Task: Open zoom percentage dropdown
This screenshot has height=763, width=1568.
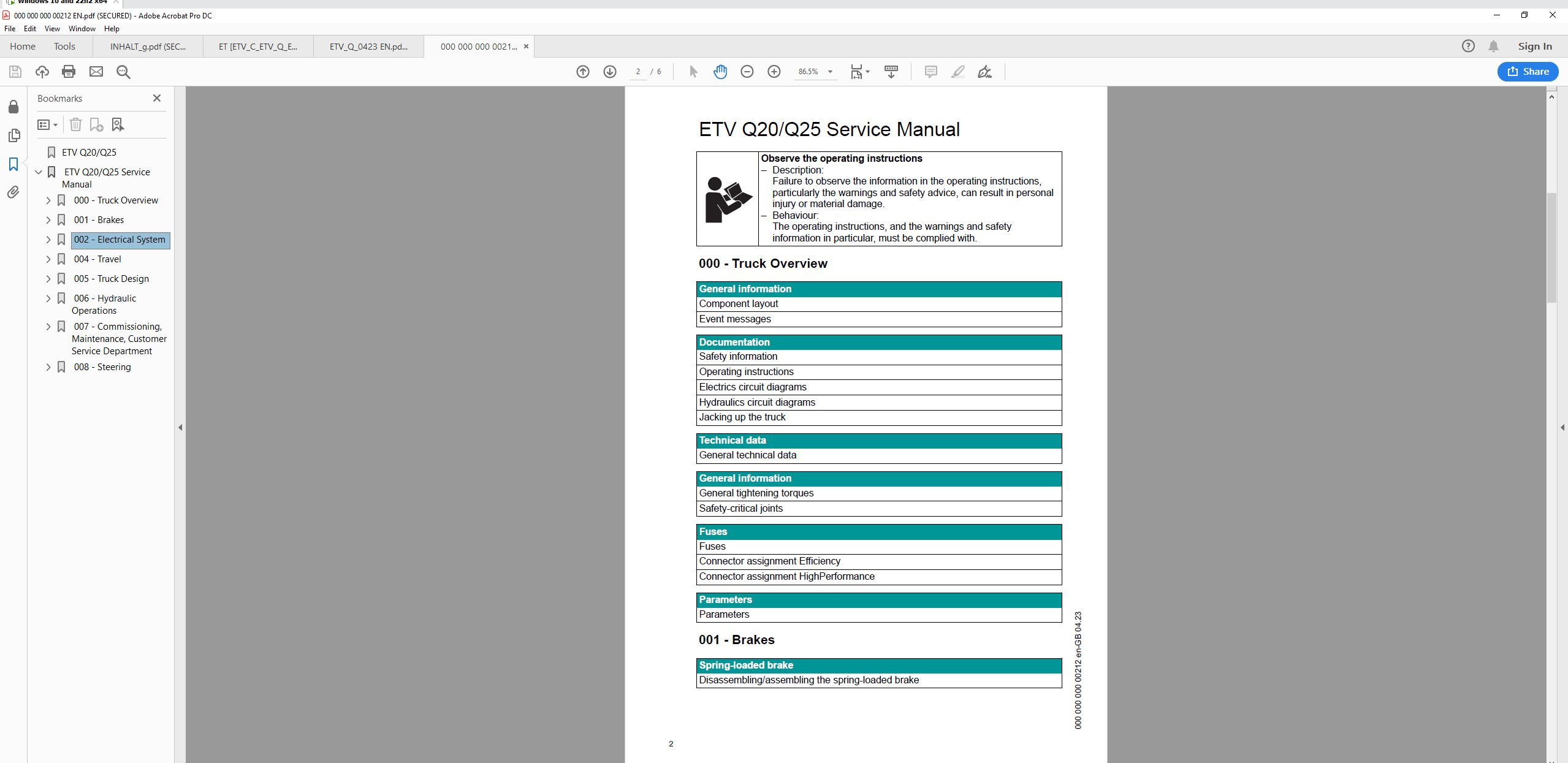Action: tap(830, 72)
